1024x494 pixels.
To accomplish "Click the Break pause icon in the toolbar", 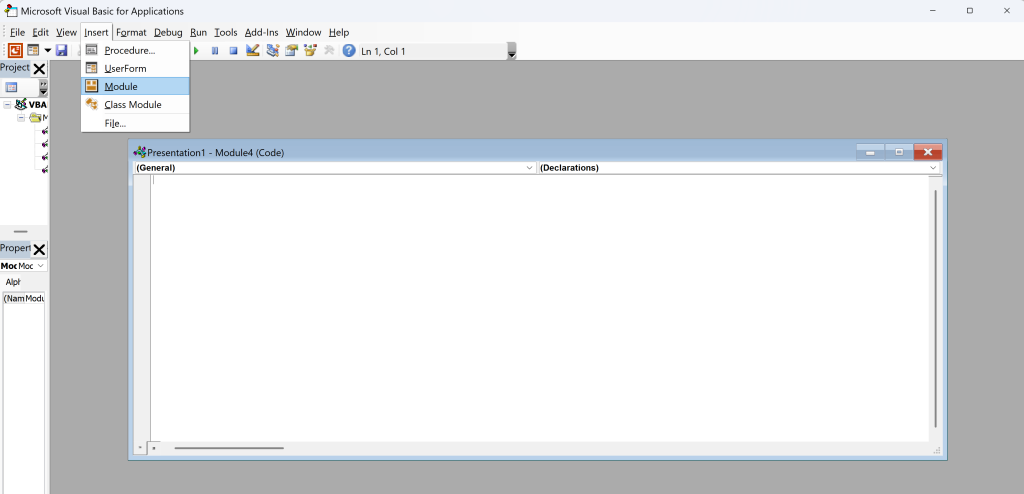I will tap(215, 50).
